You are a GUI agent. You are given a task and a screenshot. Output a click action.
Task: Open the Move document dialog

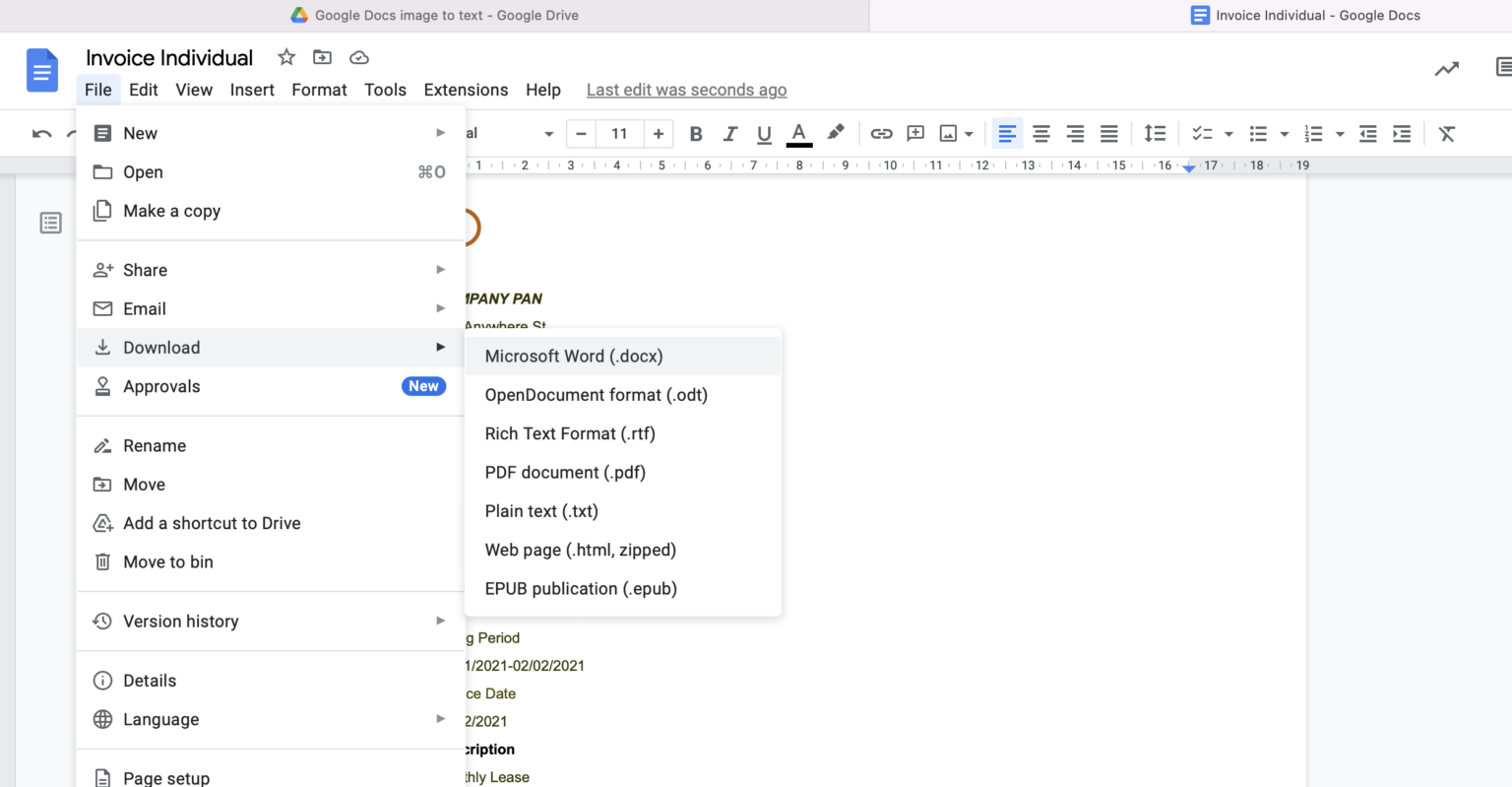(x=145, y=484)
